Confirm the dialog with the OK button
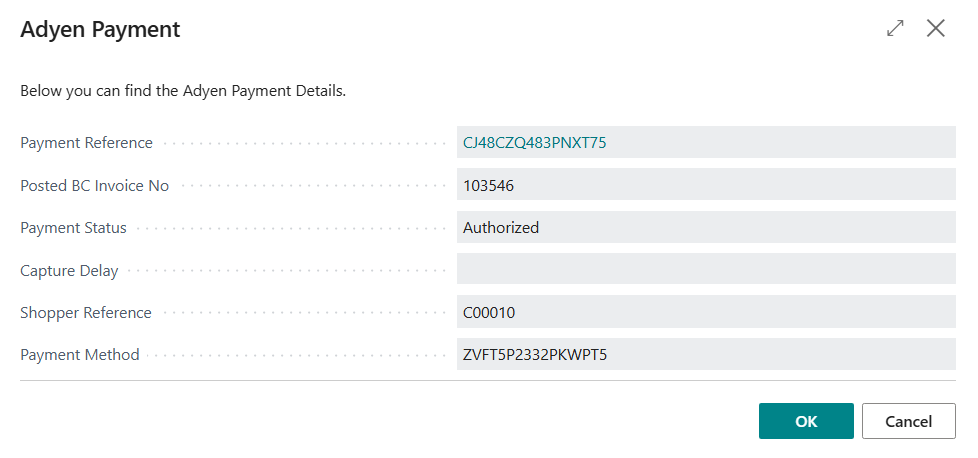The image size is (978, 458). click(806, 421)
